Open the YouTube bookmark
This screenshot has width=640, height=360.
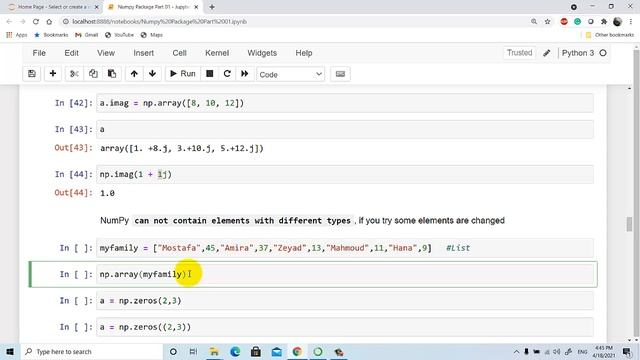pos(119,35)
